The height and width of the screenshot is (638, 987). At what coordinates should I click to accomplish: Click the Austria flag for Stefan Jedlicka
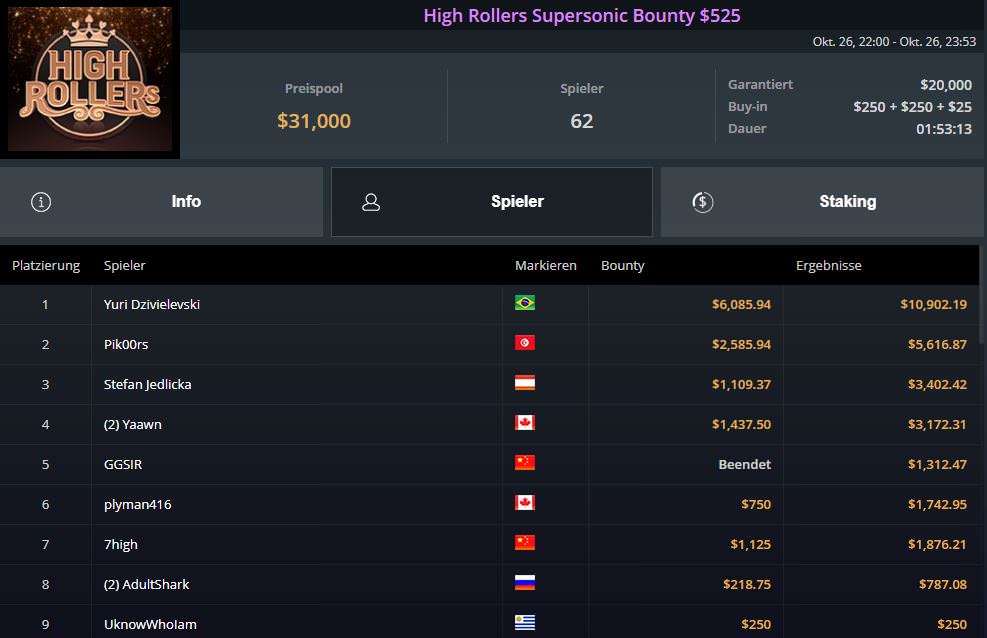point(524,383)
